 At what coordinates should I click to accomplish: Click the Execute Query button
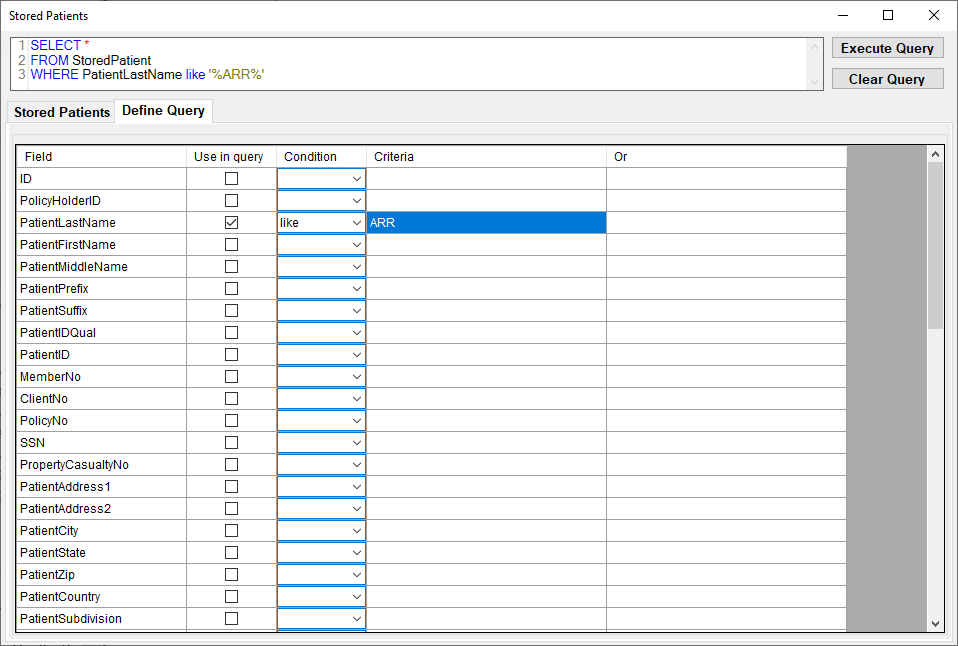(887, 48)
